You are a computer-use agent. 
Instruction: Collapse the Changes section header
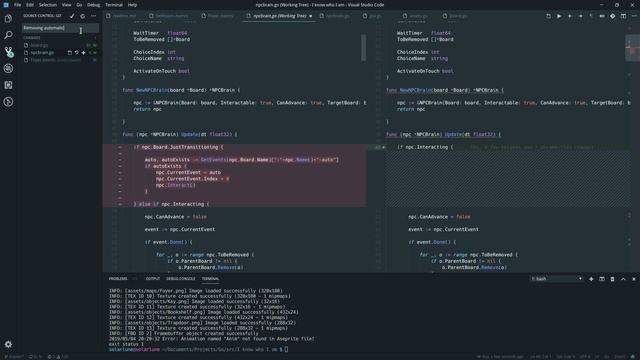tap(60, 38)
